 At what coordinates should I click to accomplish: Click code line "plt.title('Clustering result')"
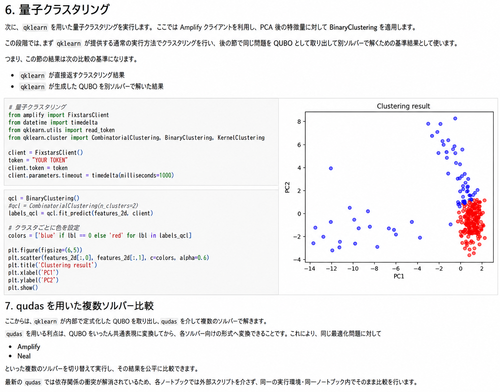(53, 265)
